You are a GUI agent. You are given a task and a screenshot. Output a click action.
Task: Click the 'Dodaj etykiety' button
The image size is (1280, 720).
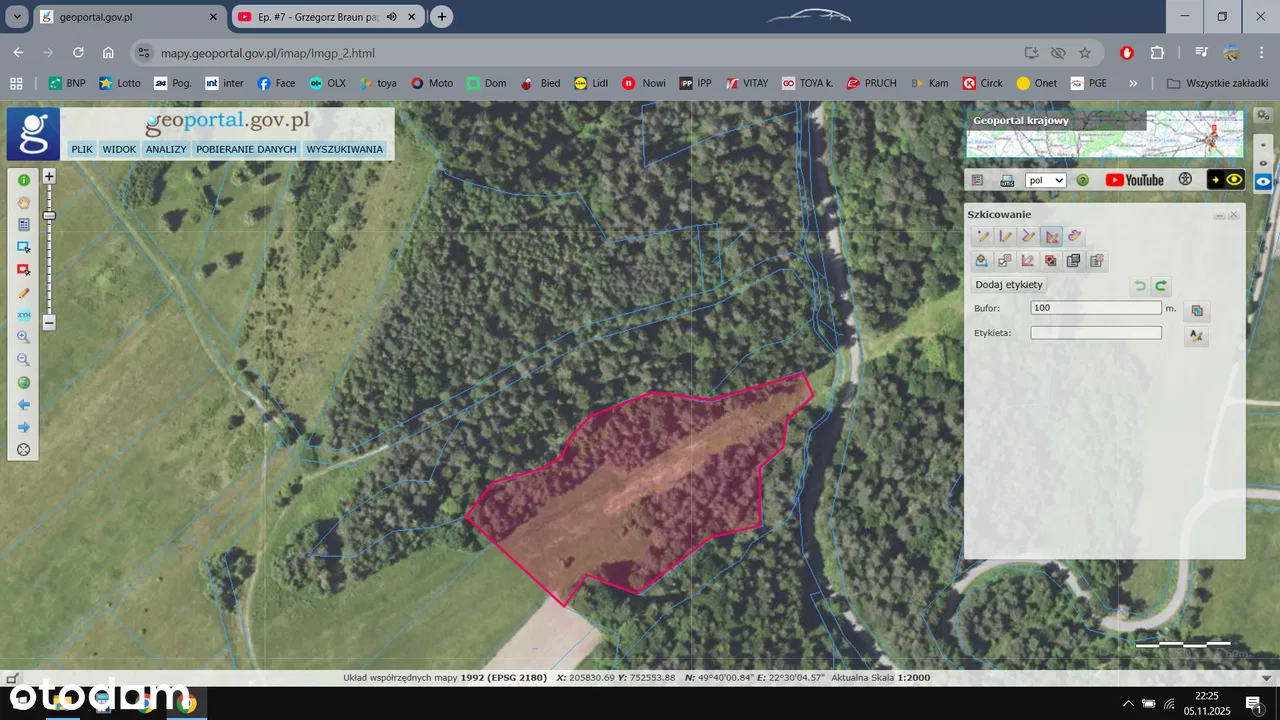click(1009, 285)
